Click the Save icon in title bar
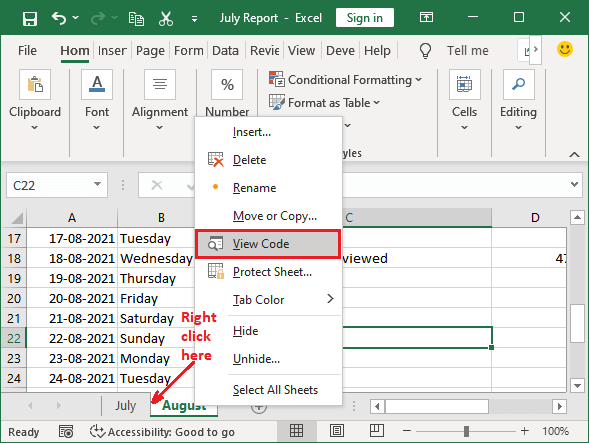 [x=30, y=18]
